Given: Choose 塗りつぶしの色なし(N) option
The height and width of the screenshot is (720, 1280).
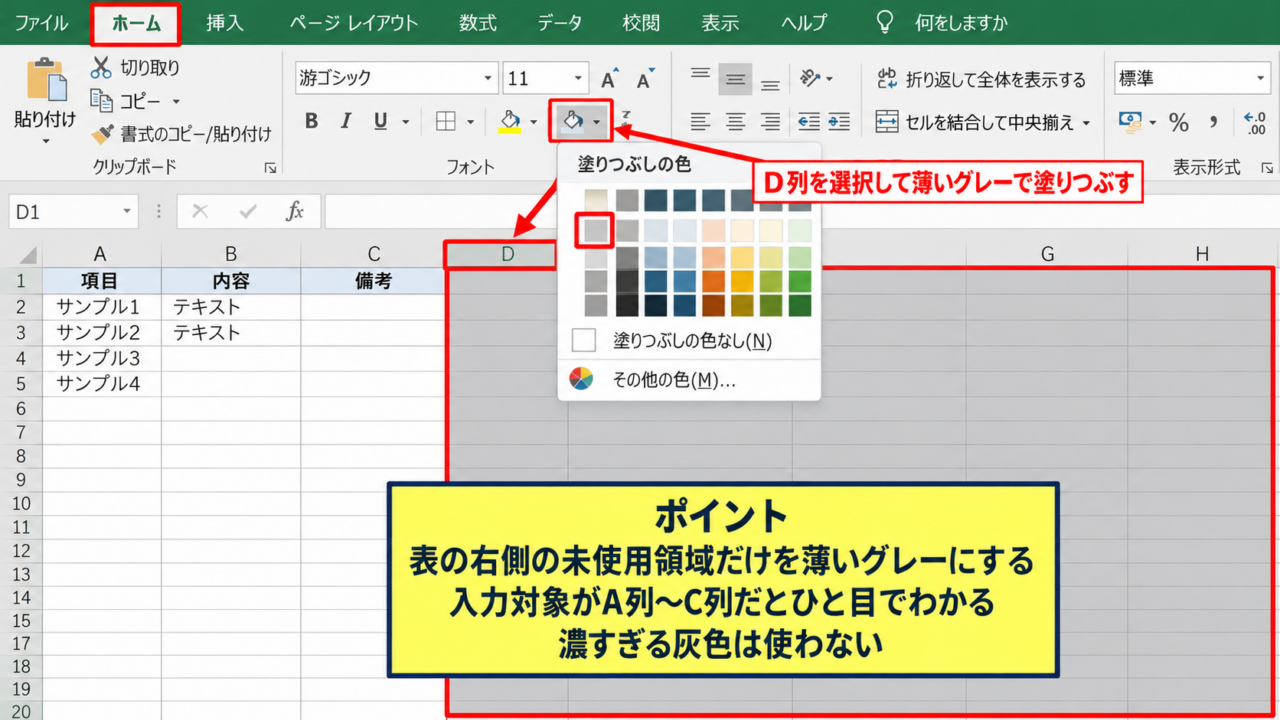Looking at the screenshot, I should tap(689, 341).
